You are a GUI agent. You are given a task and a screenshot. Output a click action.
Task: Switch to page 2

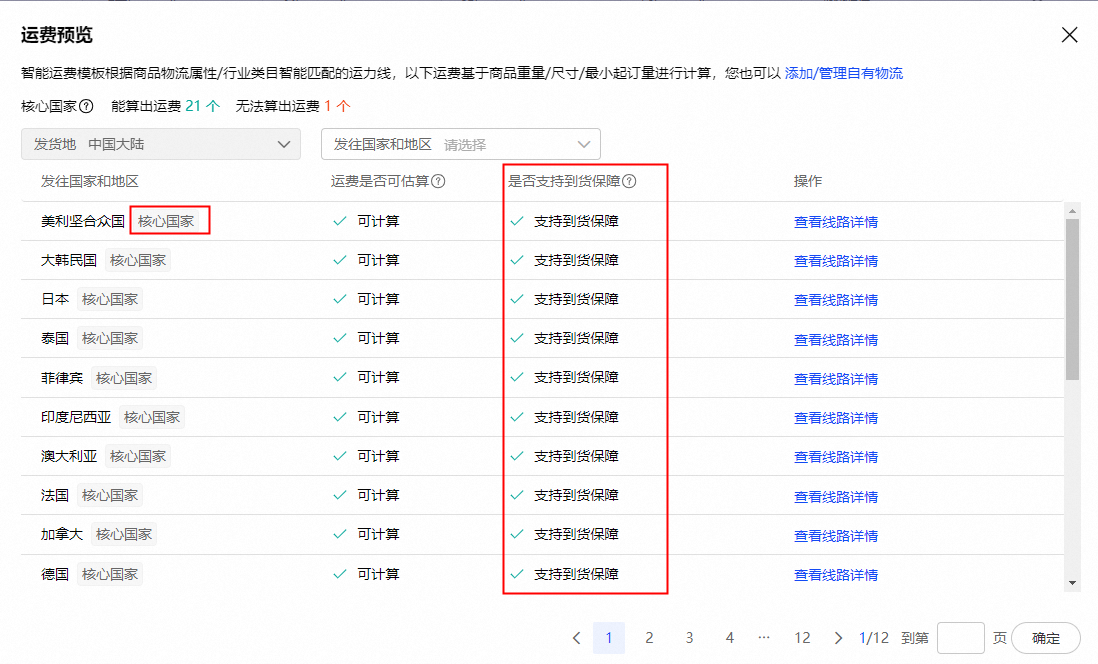click(x=649, y=638)
